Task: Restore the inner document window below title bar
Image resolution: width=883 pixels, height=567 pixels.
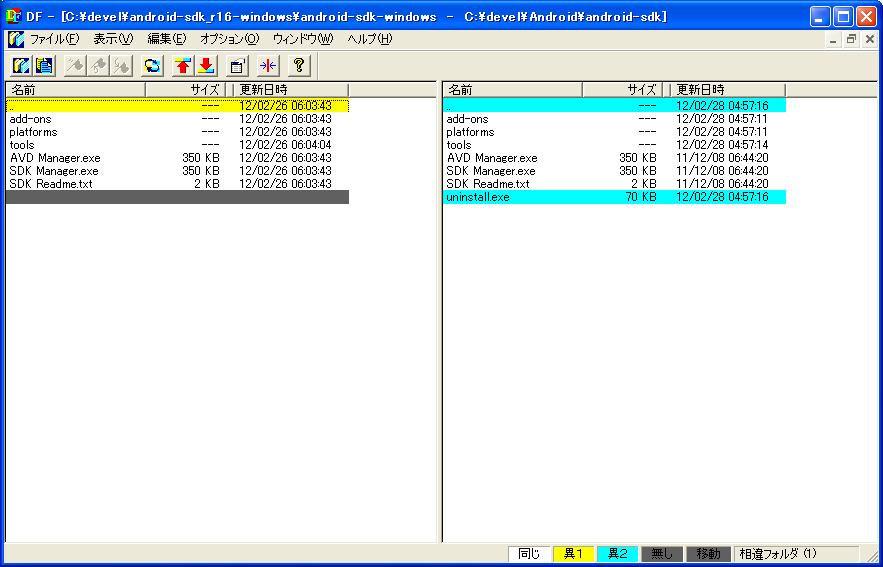Action: [x=851, y=39]
